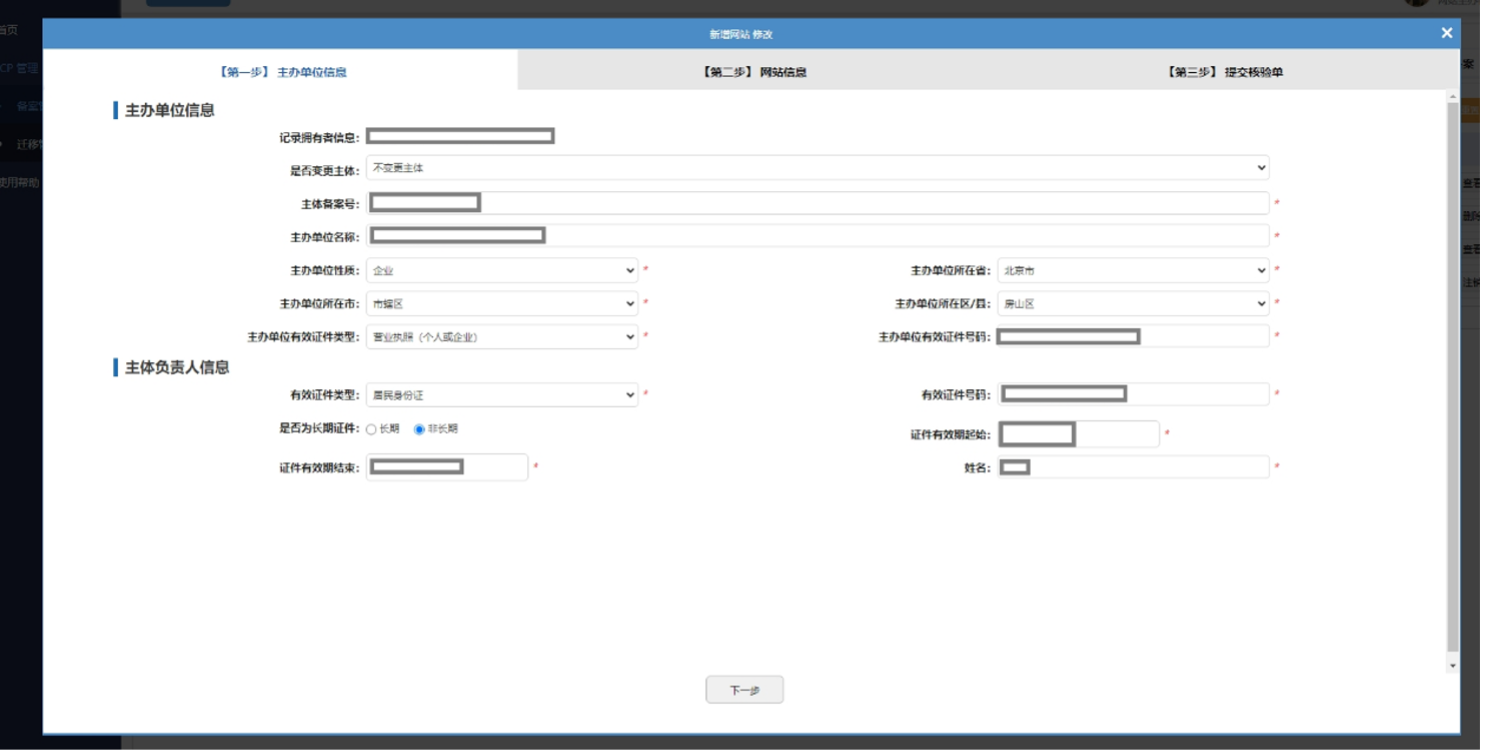Expand the 主办单位所在市 dropdown
This screenshot has height=754, width=1485.
pos(502,304)
